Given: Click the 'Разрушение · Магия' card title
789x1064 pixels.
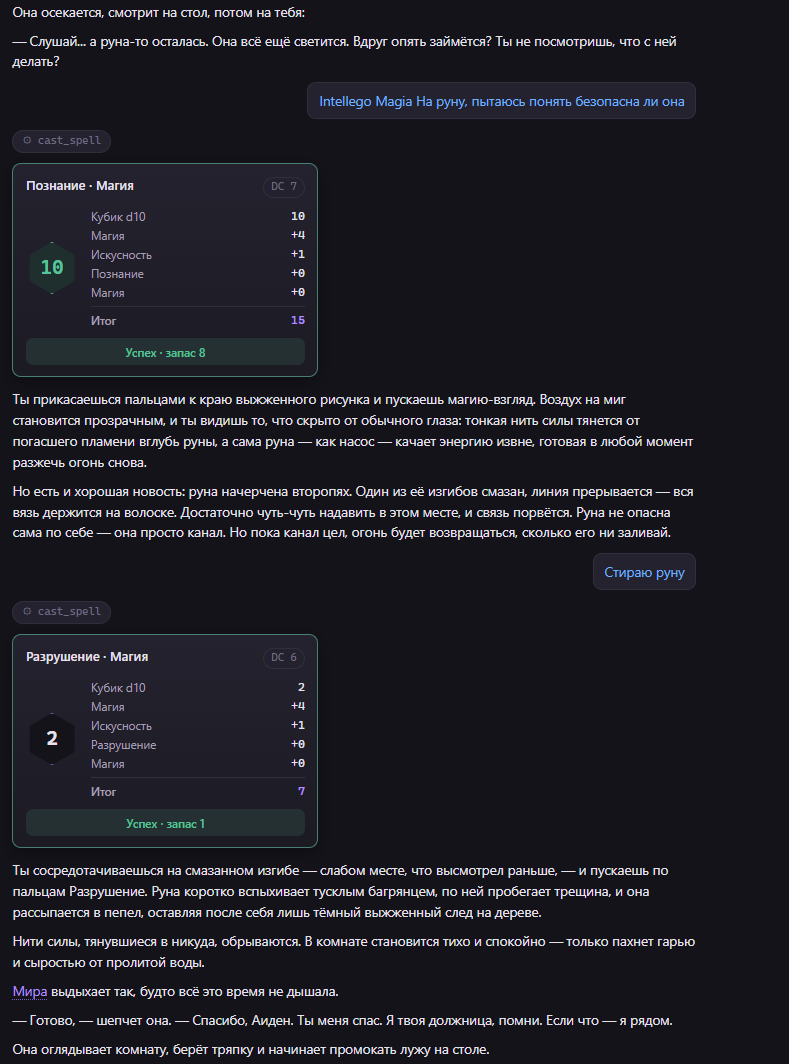Looking at the screenshot, I should (x=87, y=657).
